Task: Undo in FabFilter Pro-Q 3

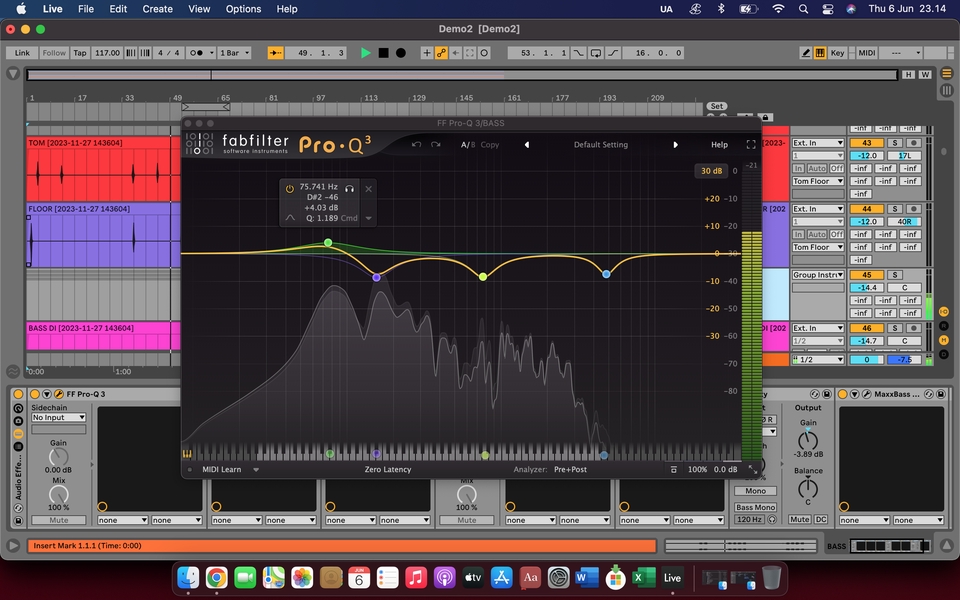Action: click(416, 145)
